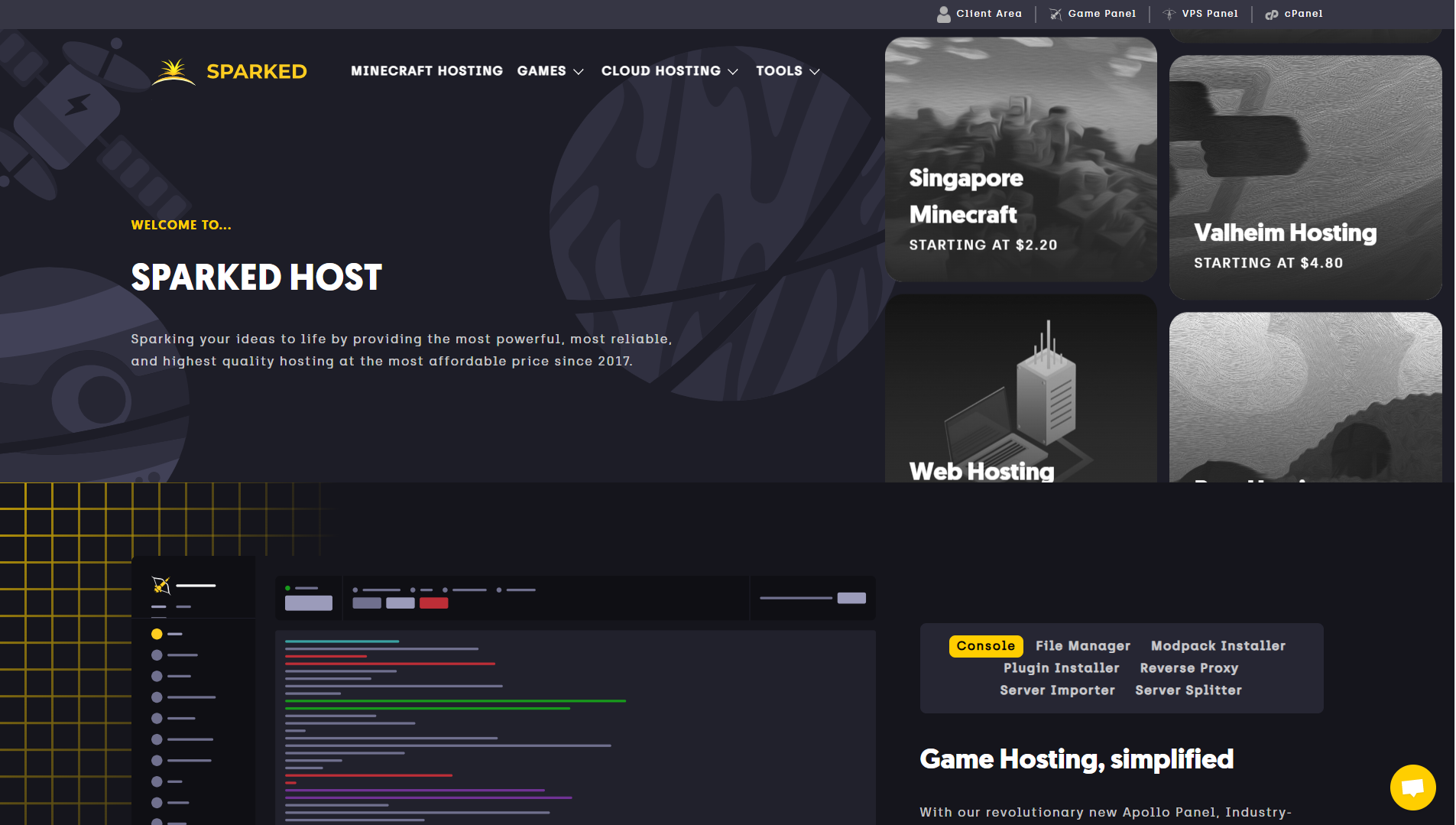The height and width of the screenshot is (825, 1456).
Task: Click the VPS Panel link text
Action: tap(1209, 14)
